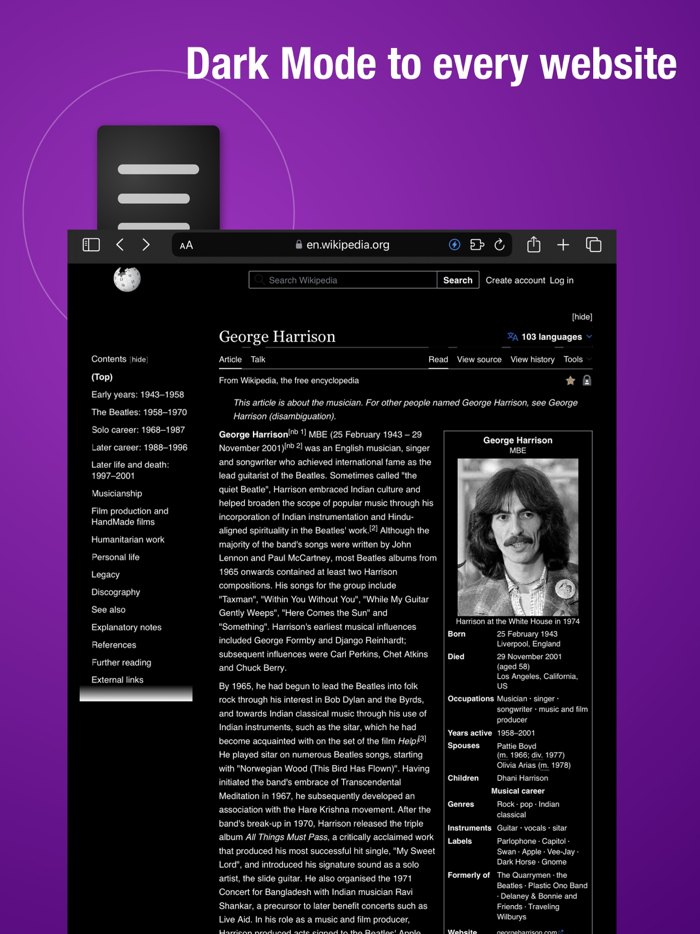The image size is (700, 934).
Task: Click the [nb 1] footnote reference
Action: (297, 432)
